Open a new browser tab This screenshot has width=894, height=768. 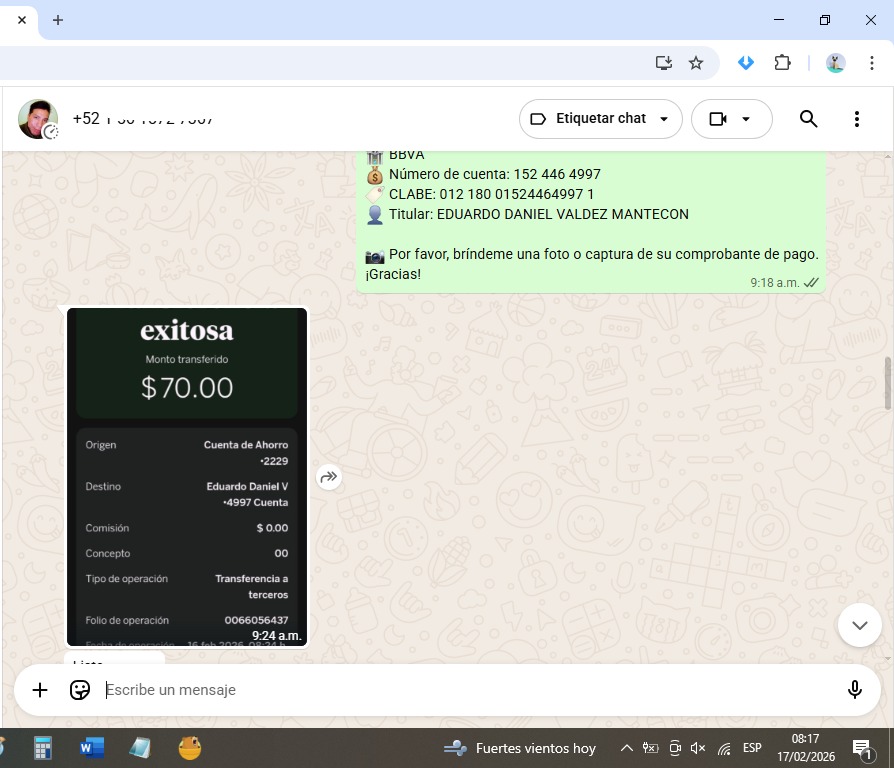(x=58, y=20)
